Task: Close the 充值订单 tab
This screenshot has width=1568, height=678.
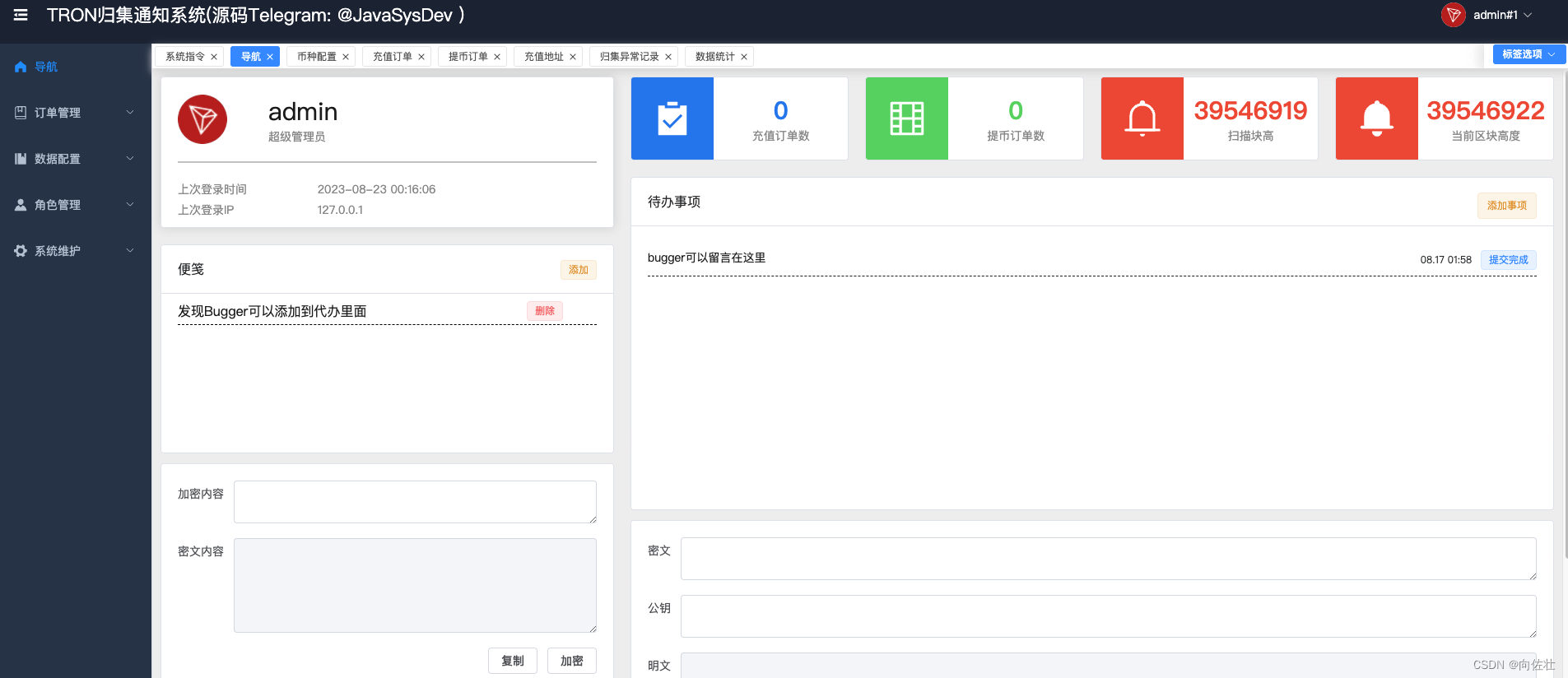Action: coord(421,57)
